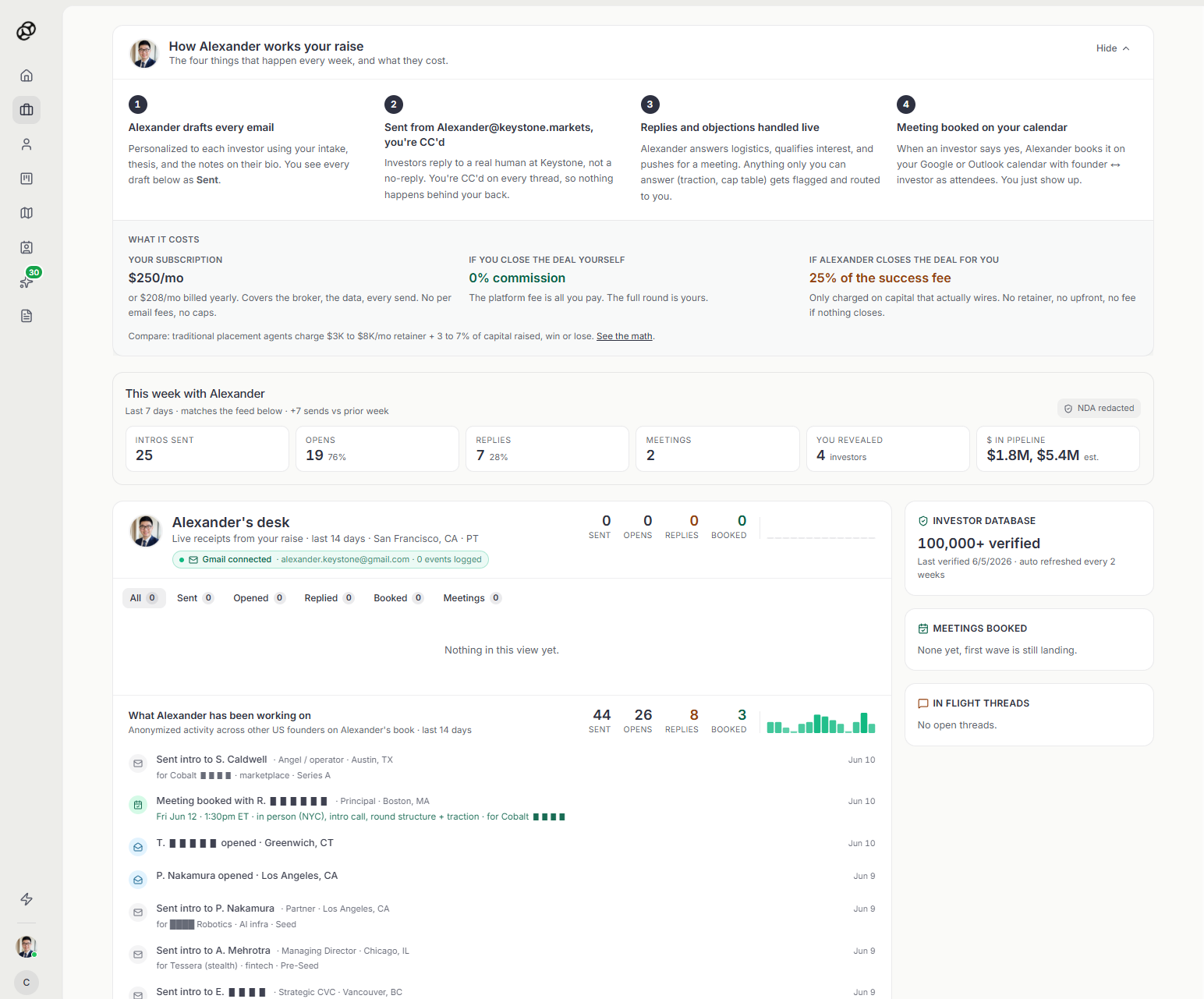Open the Home sidebar icon
Image resolution: width=1204 pixels, height=999 pixels.
coord(27,76)
